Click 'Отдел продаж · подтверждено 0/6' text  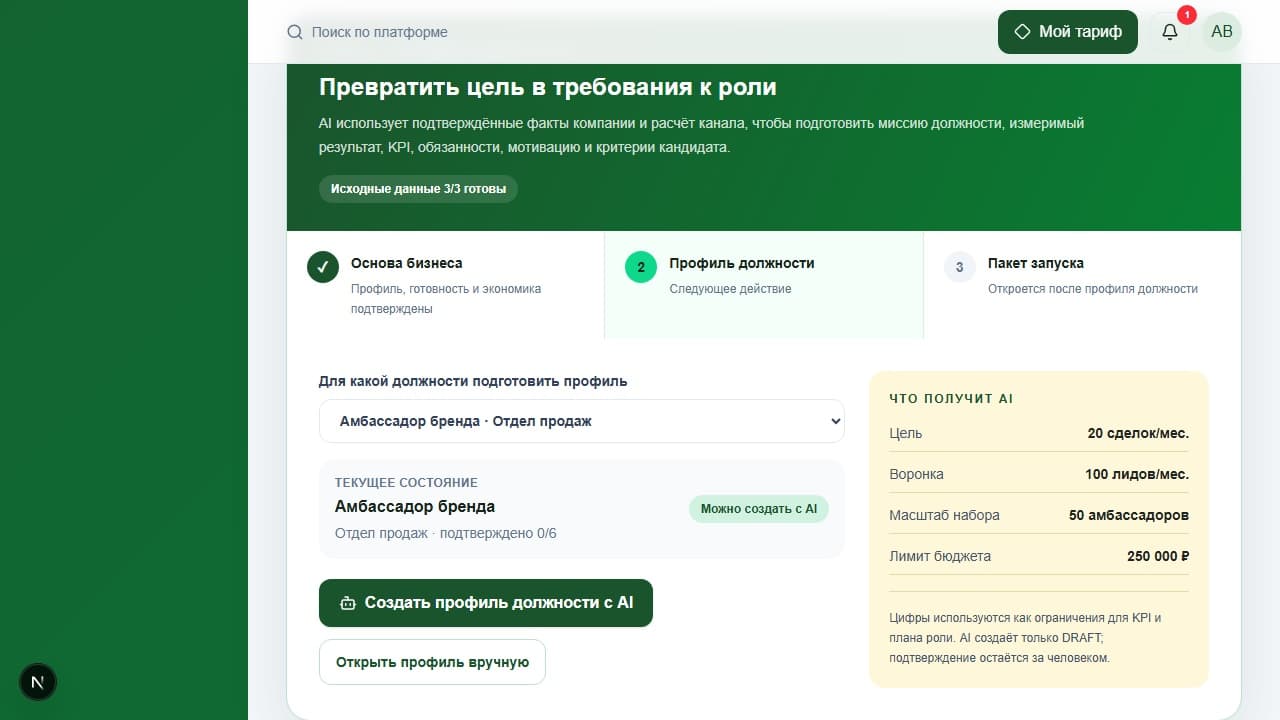pyautogui.click(x=446, y=533)
